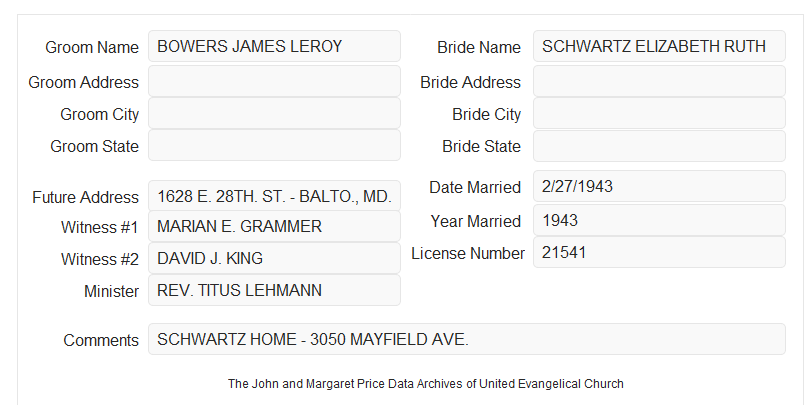The width and height of the screenshot is (805, 405).
Task: Click the Bride State field
Action: [659, 146]
